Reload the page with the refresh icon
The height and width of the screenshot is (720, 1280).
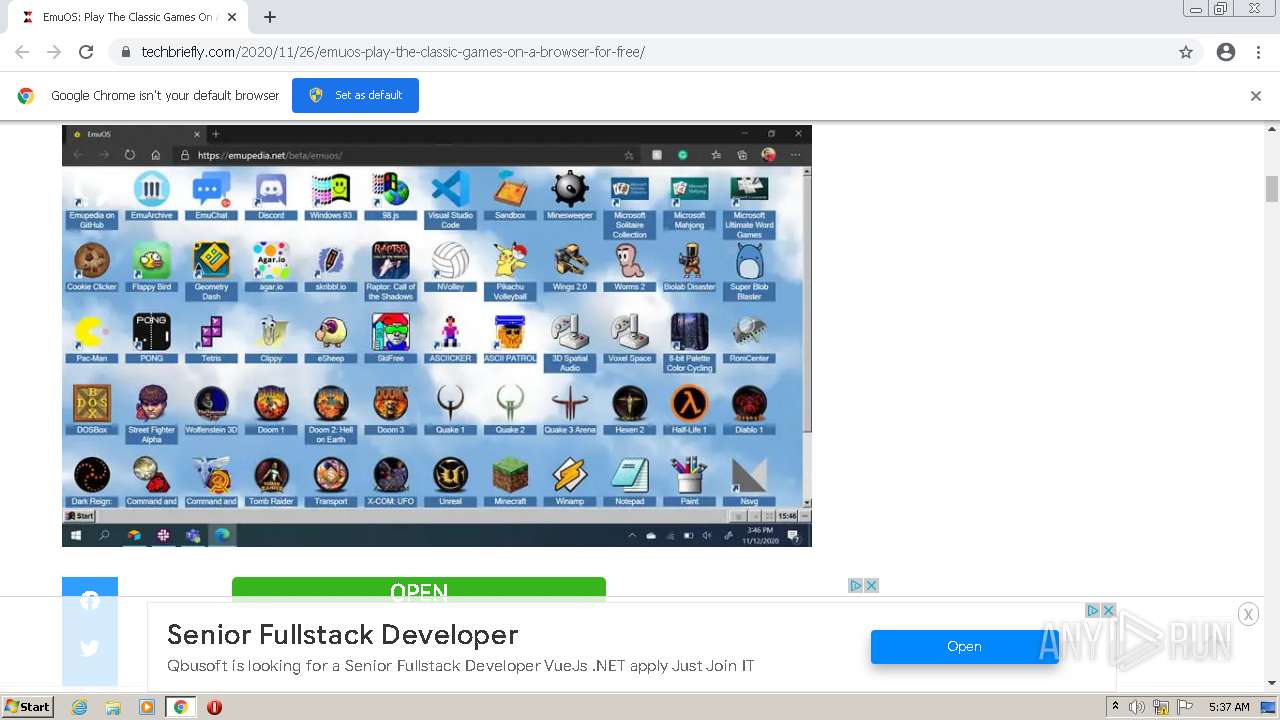86,52
